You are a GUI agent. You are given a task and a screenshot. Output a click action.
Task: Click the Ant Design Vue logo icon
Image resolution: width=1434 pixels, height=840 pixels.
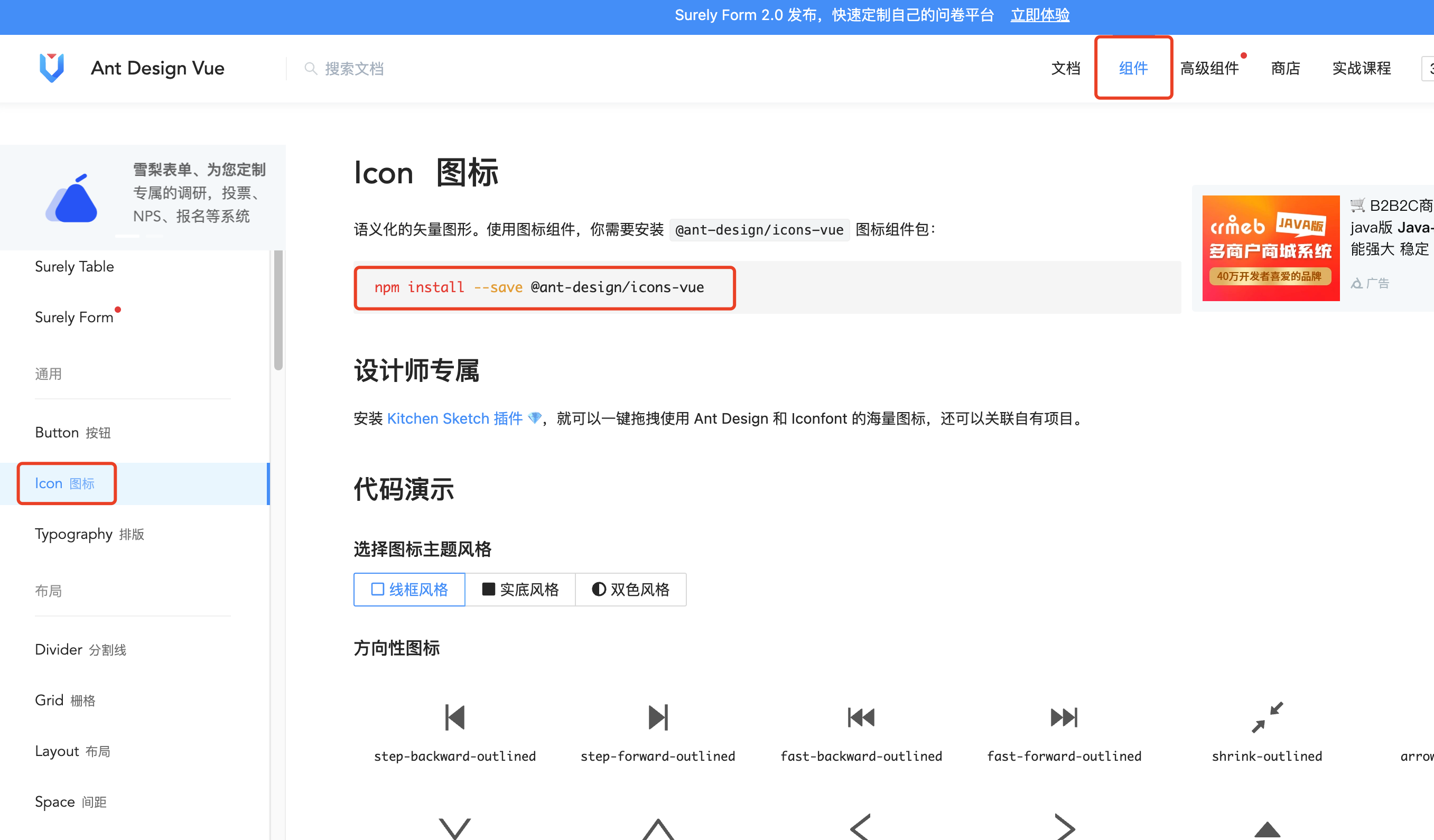[52, 68]
